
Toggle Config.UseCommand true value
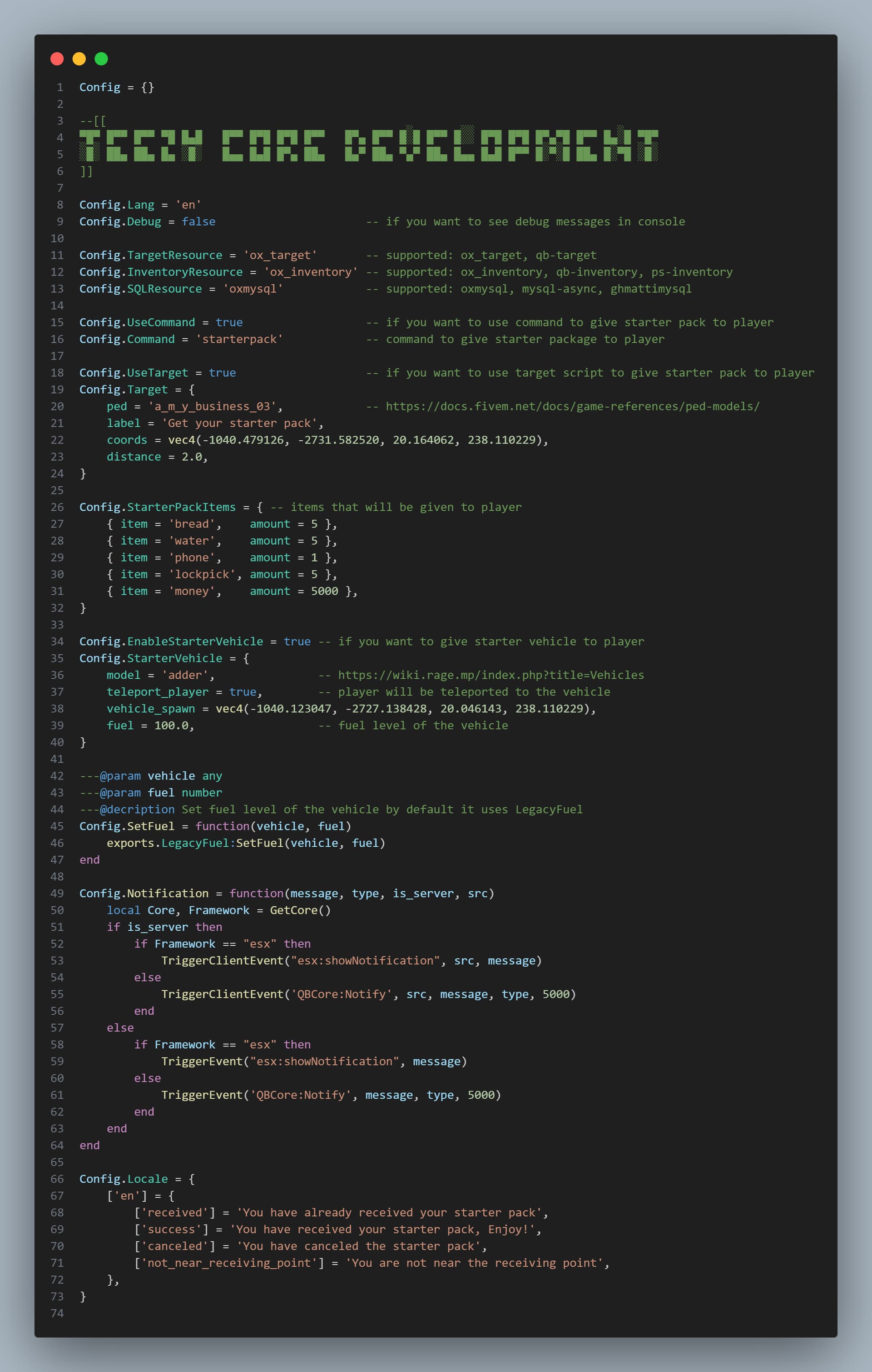pos(230,322)
